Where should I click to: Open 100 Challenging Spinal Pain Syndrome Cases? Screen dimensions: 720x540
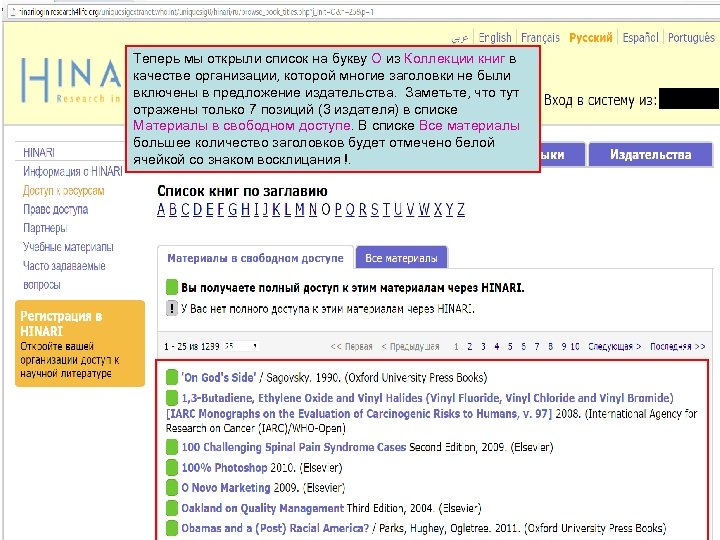(293, 447)
